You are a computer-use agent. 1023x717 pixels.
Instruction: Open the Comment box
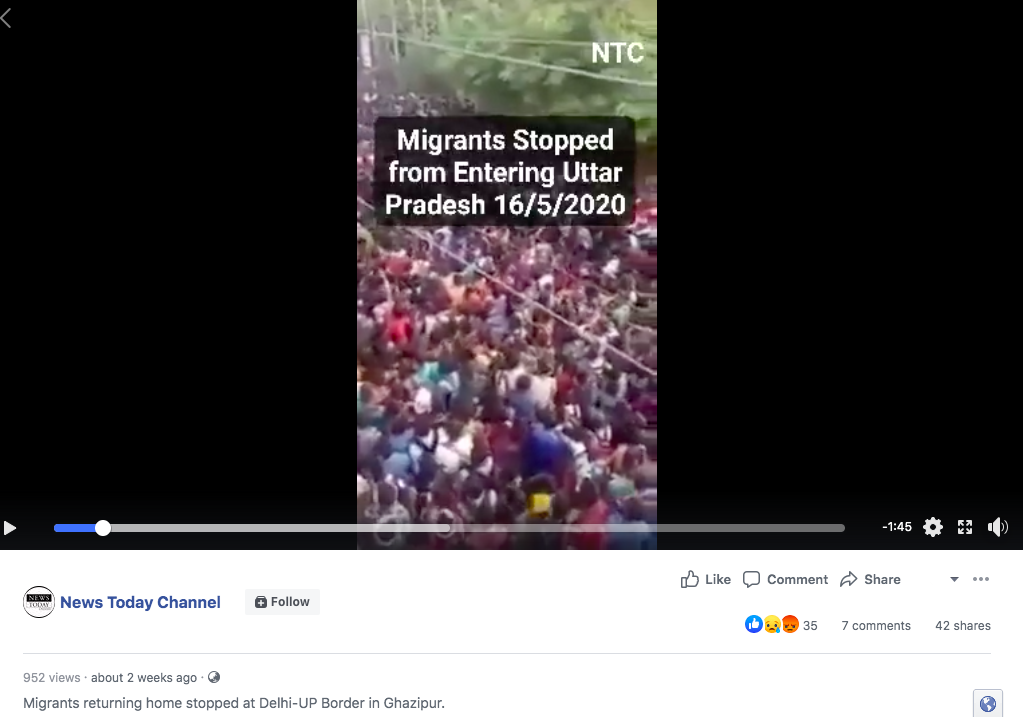786,579
